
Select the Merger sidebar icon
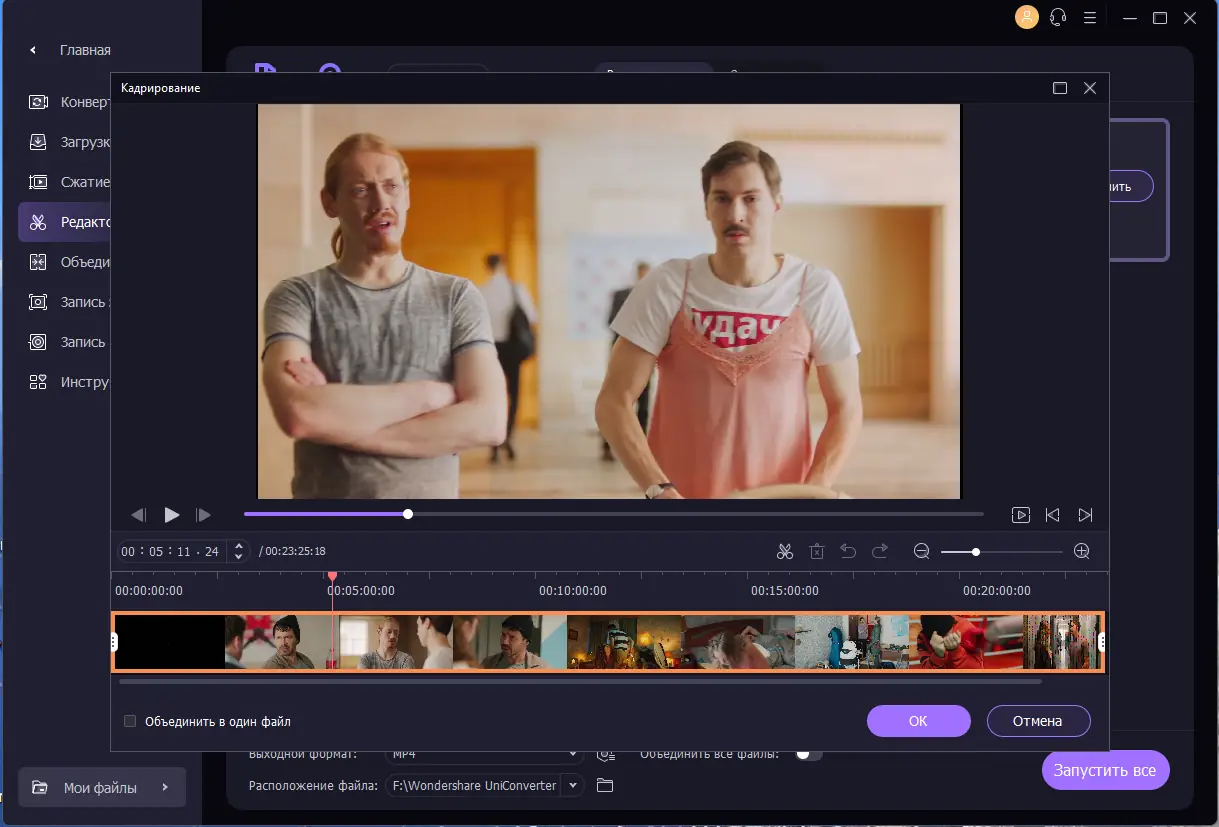(38, 262)
